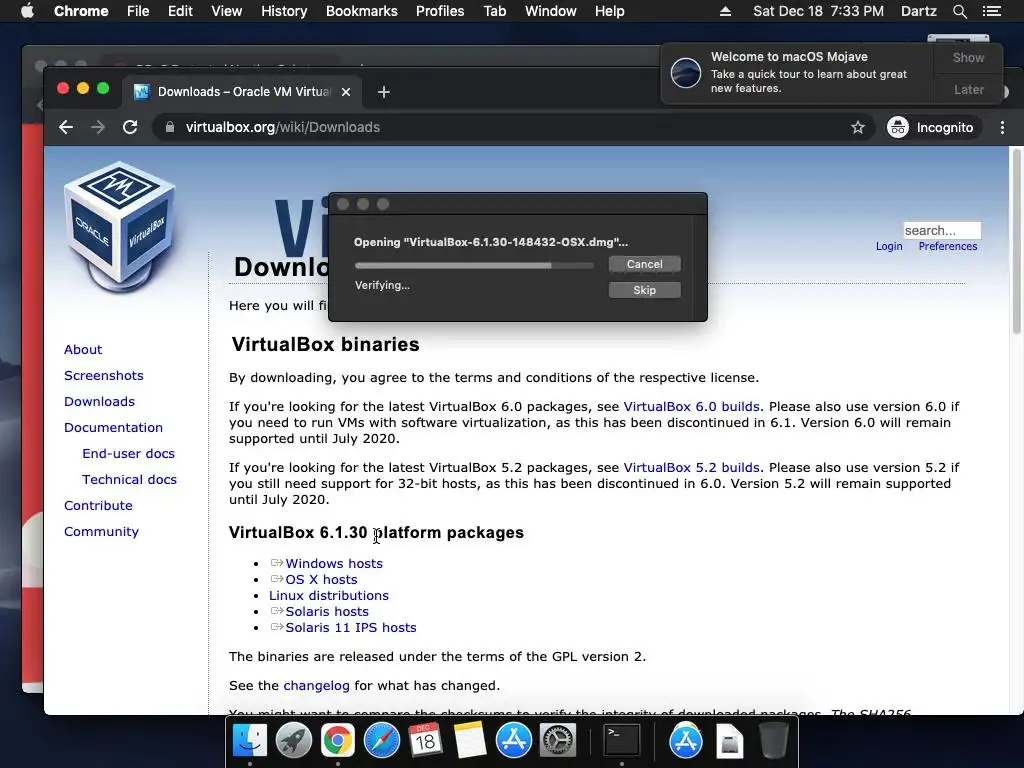
Task: Skip verifying the disk image
Action: point(645,290)
